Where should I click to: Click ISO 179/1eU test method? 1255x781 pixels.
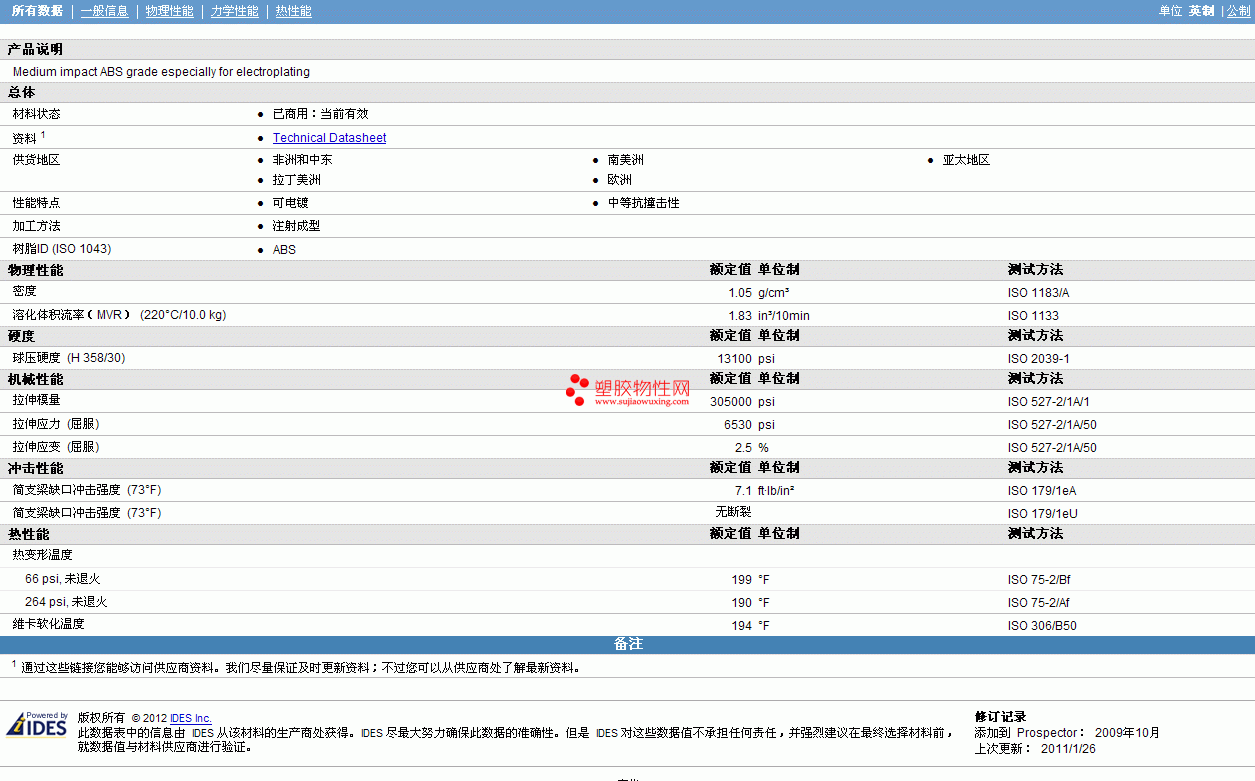[1042, 514]
